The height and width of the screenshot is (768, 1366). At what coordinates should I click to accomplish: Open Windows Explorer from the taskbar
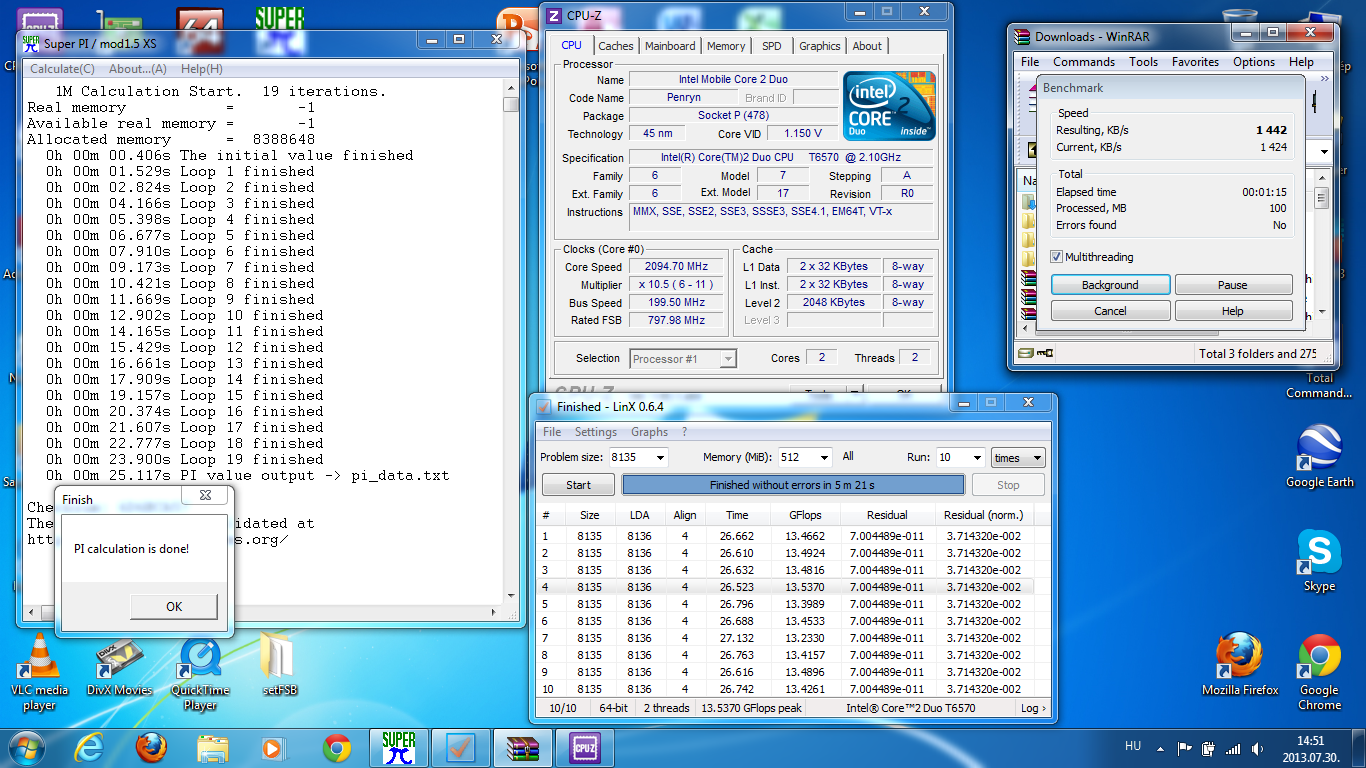point(213,748)
